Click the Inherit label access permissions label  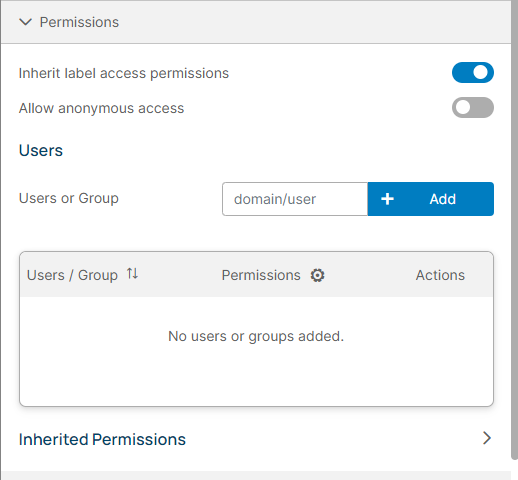(x=124, y=73)
